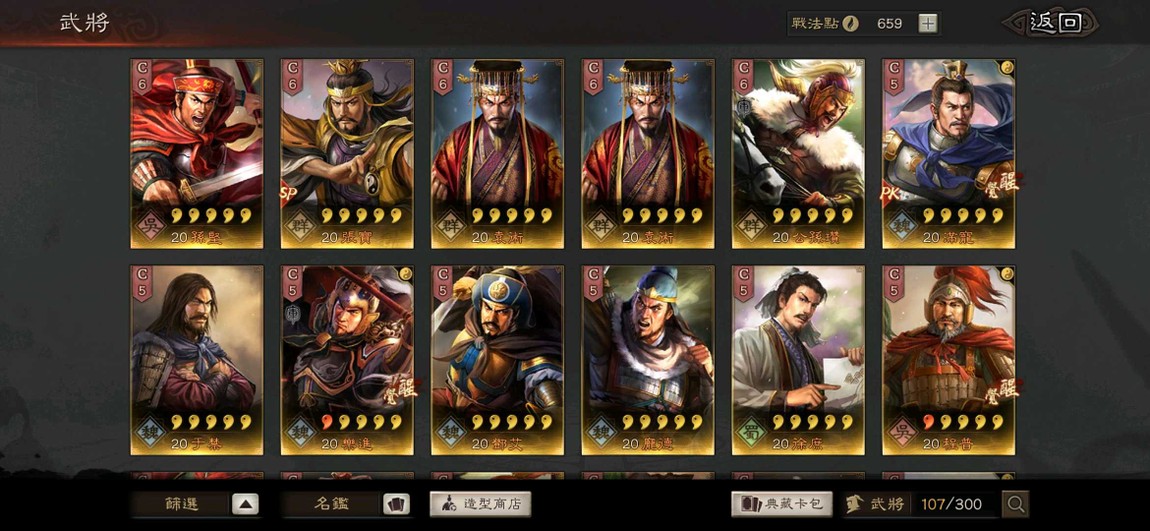Click the plus icon beside 戰法點 659
The height and width of the screenshot is (531, 1150).
[928, 23]
